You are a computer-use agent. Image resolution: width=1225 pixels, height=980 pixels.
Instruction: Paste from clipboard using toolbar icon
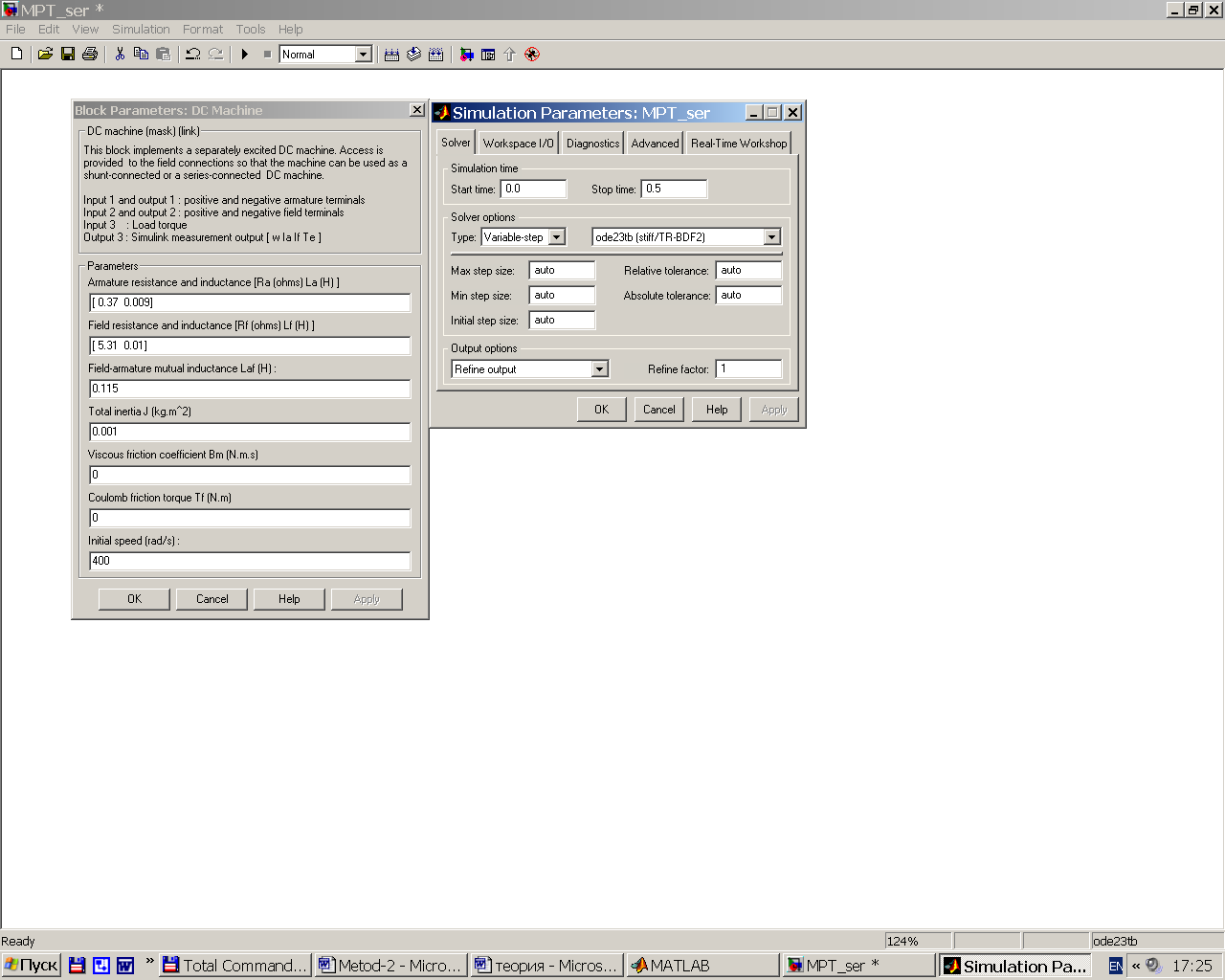coord(164,55)
